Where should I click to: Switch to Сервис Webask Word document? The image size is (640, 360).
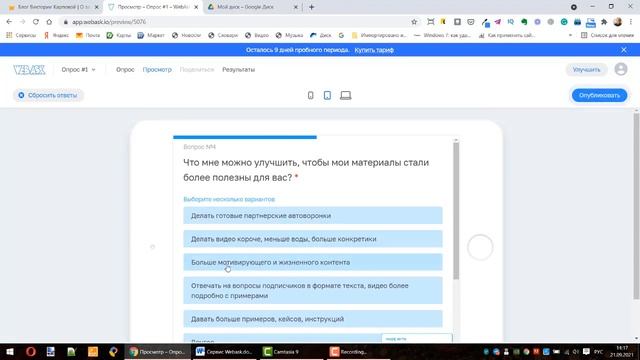tap(224, 351)
